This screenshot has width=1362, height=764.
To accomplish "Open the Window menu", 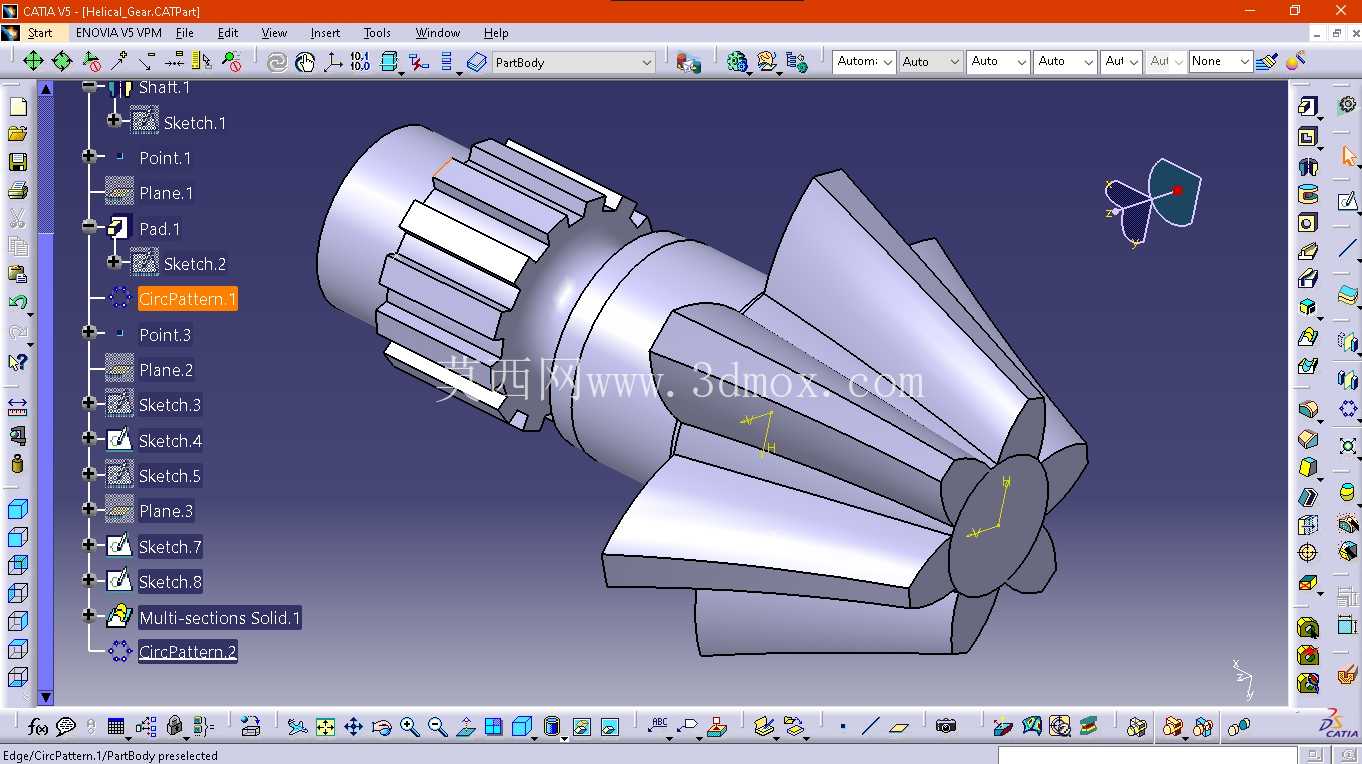I will tap(438, 33).
